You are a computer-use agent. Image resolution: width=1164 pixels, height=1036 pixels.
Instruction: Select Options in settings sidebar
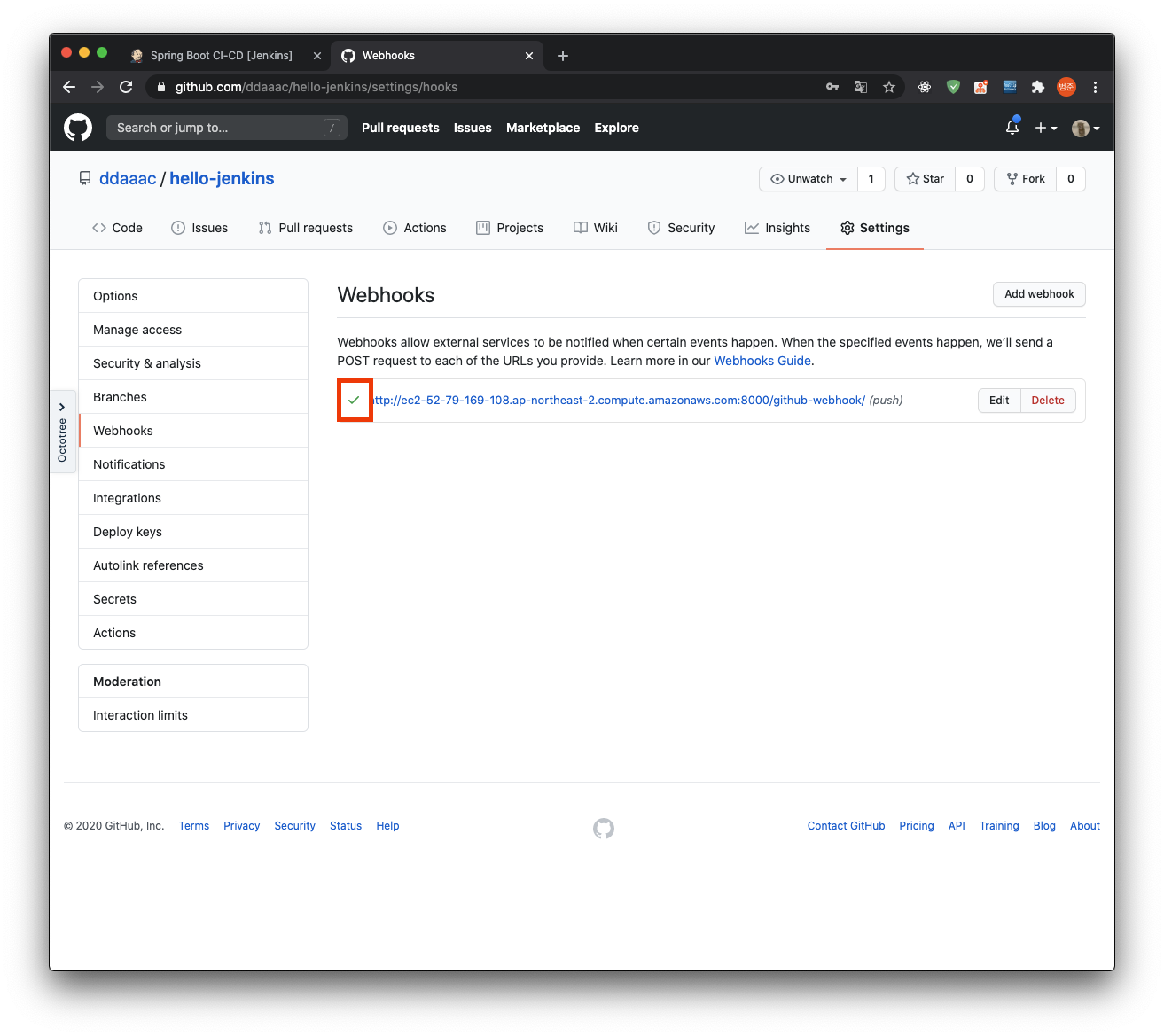(193, 296)
